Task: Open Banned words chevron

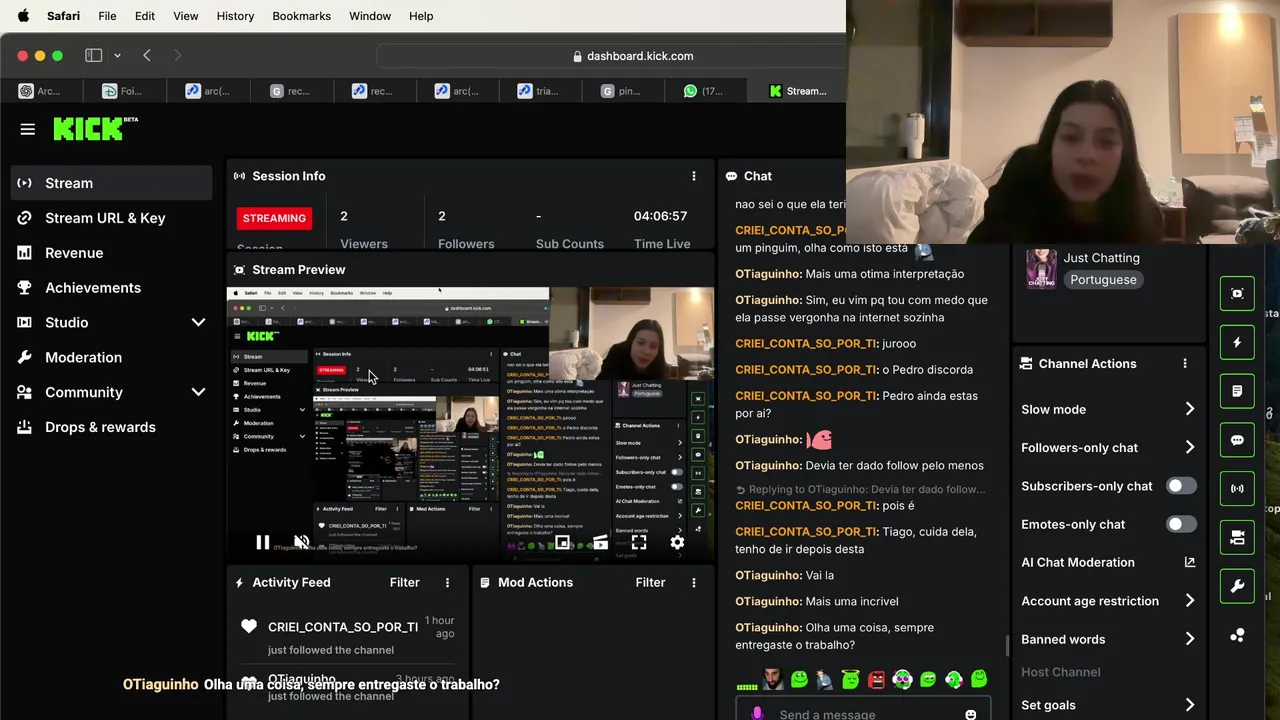Action: point(1189,639)
